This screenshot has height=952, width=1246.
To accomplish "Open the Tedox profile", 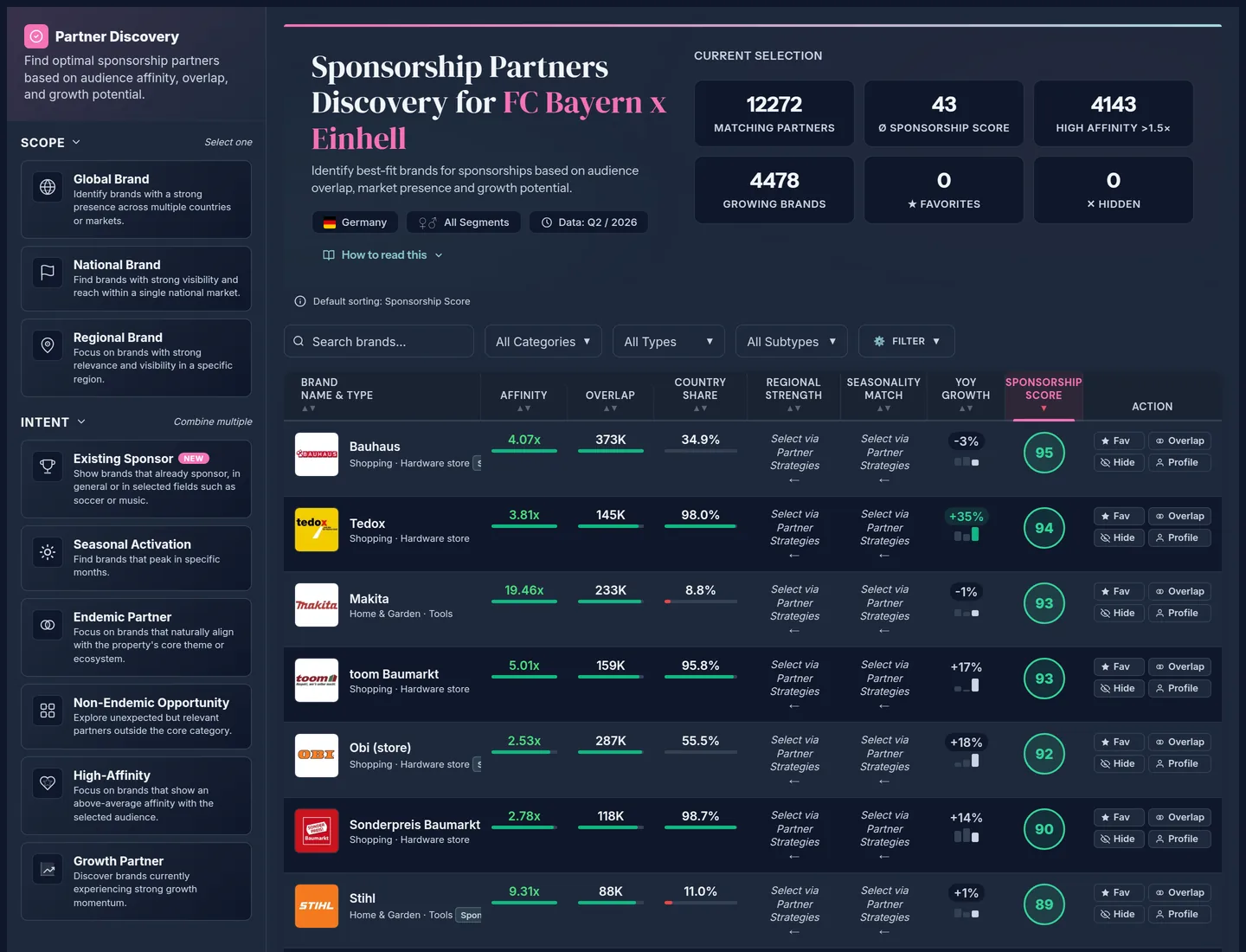I will 1179,537.
